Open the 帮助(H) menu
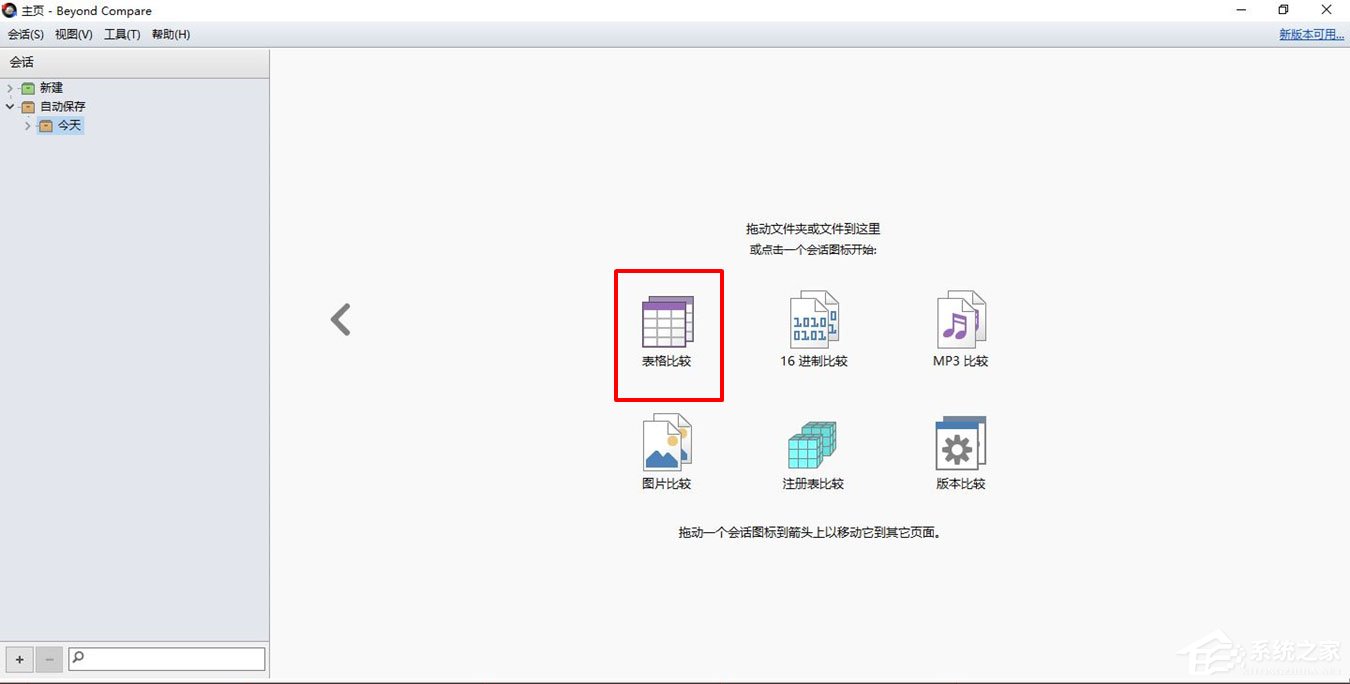The height and width of the screenshot is (684, 1350). (170, 34)
